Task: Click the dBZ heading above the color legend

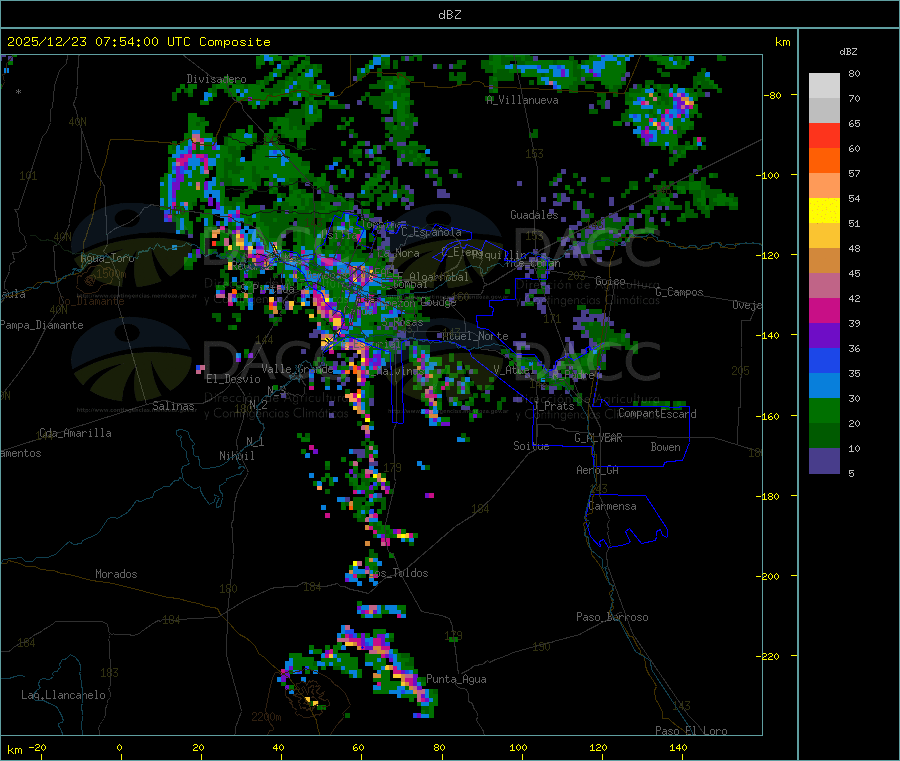Action: pyautogui.click(x=848, y=52)
